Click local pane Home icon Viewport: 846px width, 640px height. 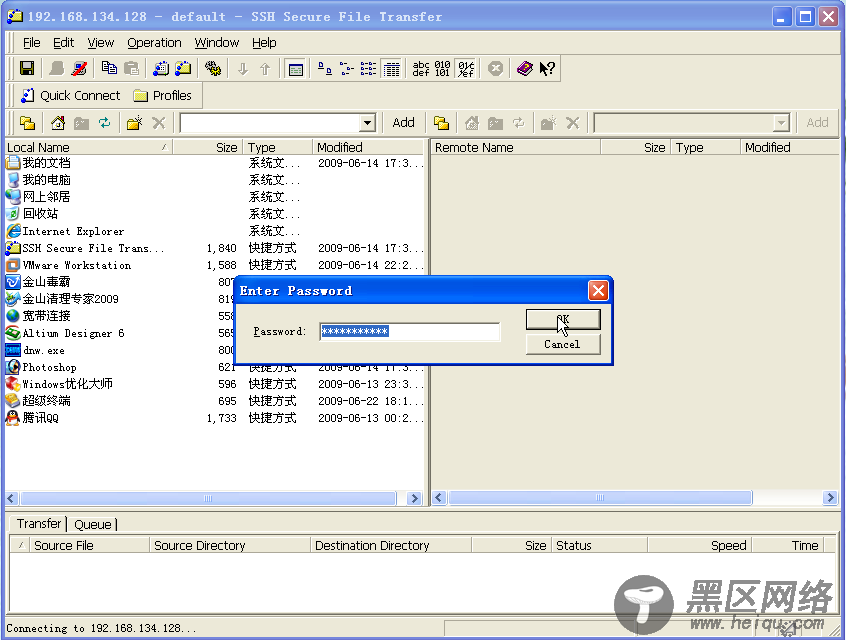58,123
